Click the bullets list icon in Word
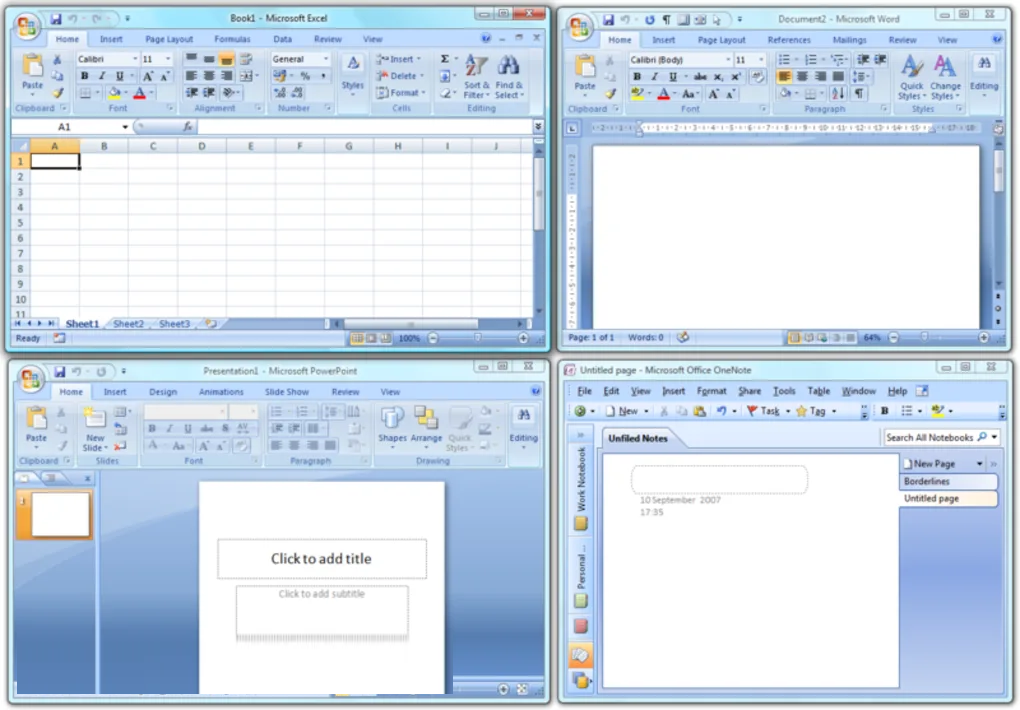 pyautogui.click(x=785, y=60)
